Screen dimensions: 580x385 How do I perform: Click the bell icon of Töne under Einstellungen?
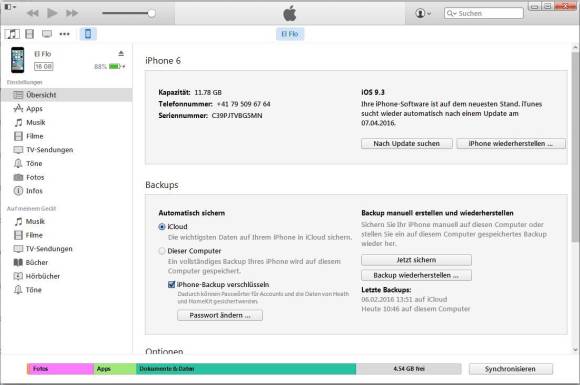[18, 163]
